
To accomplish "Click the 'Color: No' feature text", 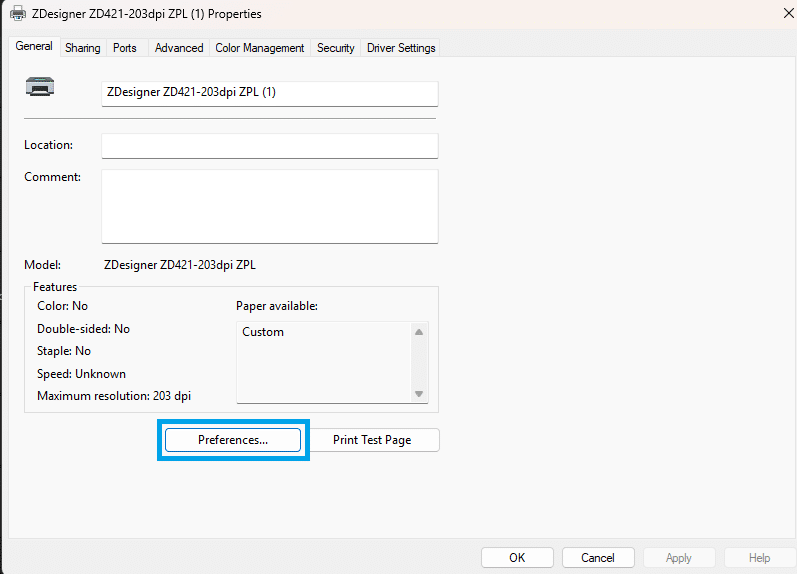I will 63,306.
